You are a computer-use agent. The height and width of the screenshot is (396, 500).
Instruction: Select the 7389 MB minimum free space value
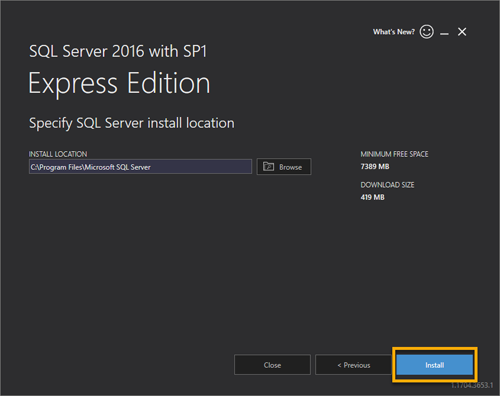(375, 167)
